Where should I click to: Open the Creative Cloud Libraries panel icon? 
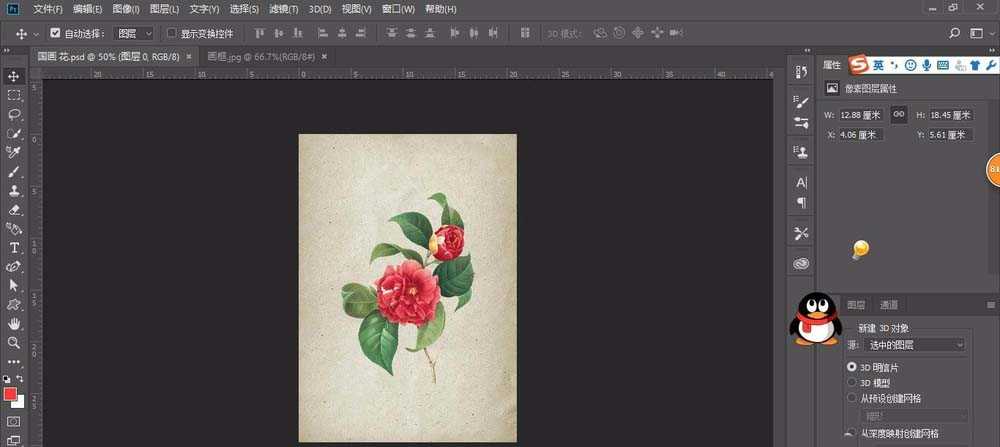[801, 264]
